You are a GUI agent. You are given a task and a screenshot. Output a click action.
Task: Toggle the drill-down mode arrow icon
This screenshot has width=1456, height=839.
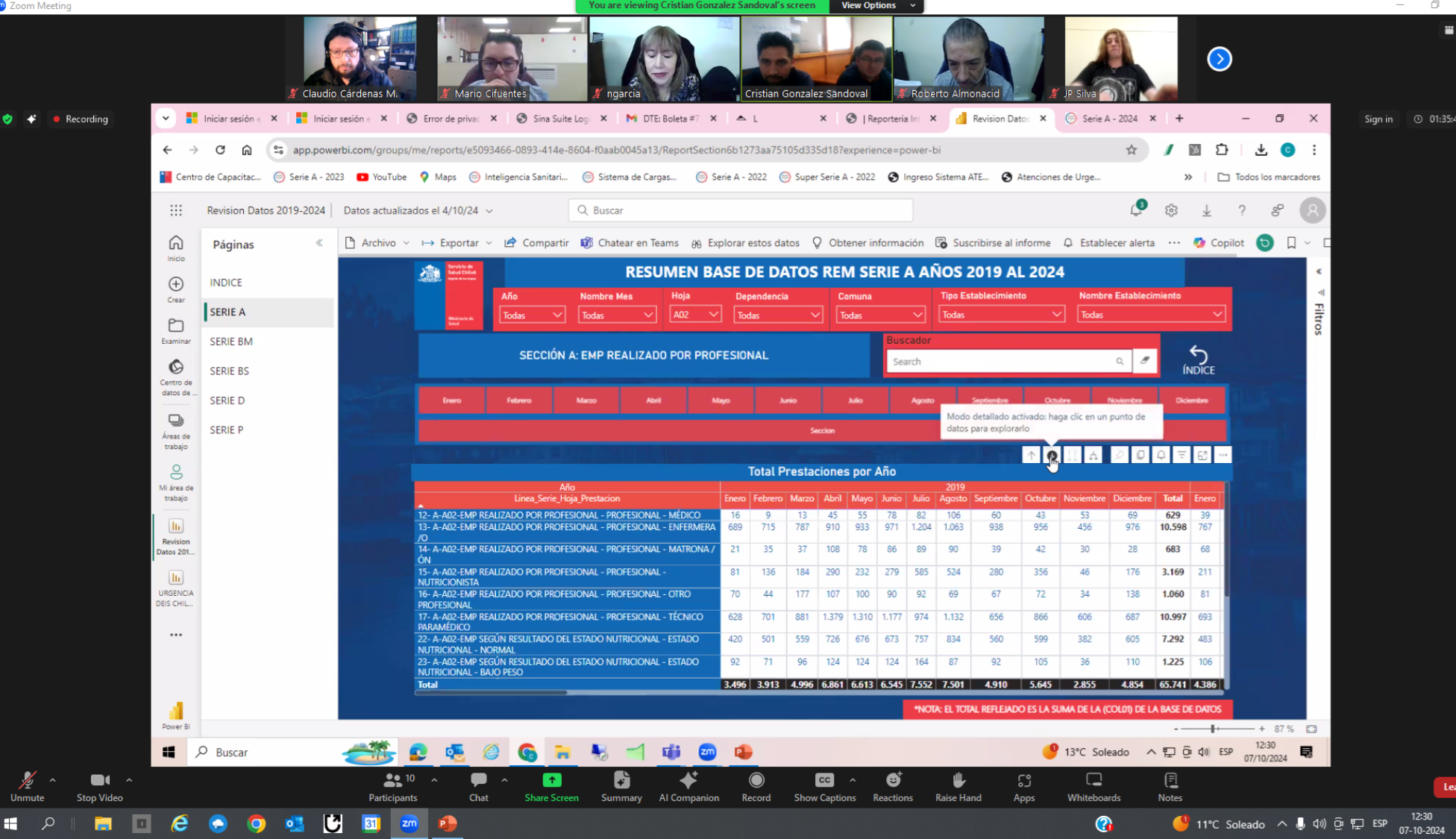pyautogui.click(x=1052, y=455)
